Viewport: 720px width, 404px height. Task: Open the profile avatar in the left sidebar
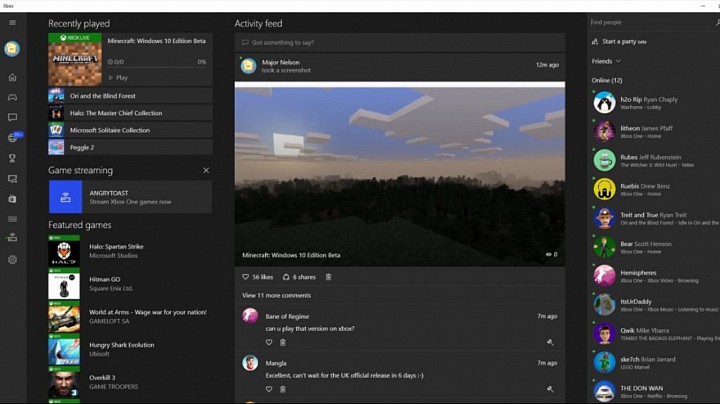tap(12, 48)
